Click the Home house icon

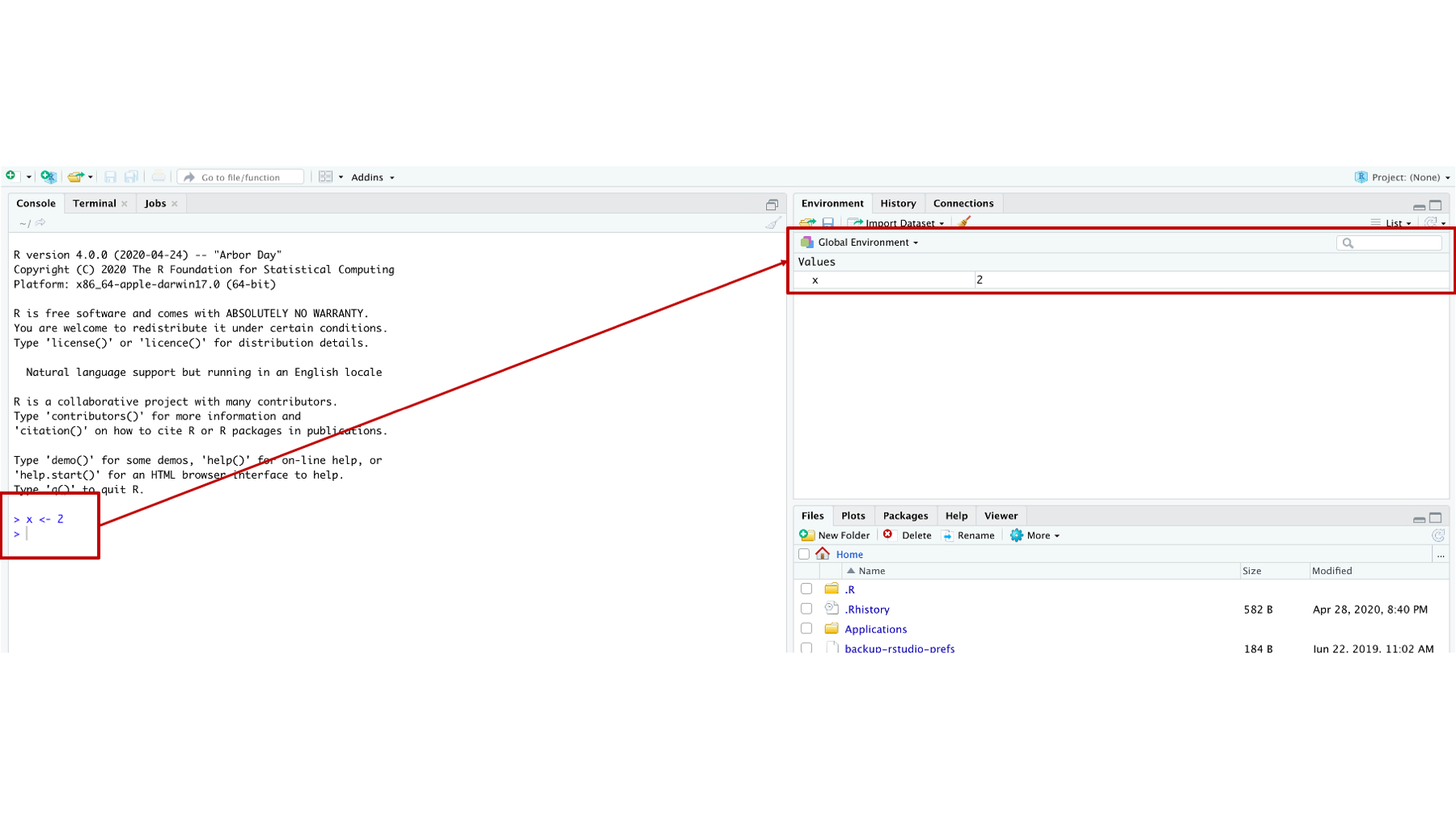click(823, 554)
